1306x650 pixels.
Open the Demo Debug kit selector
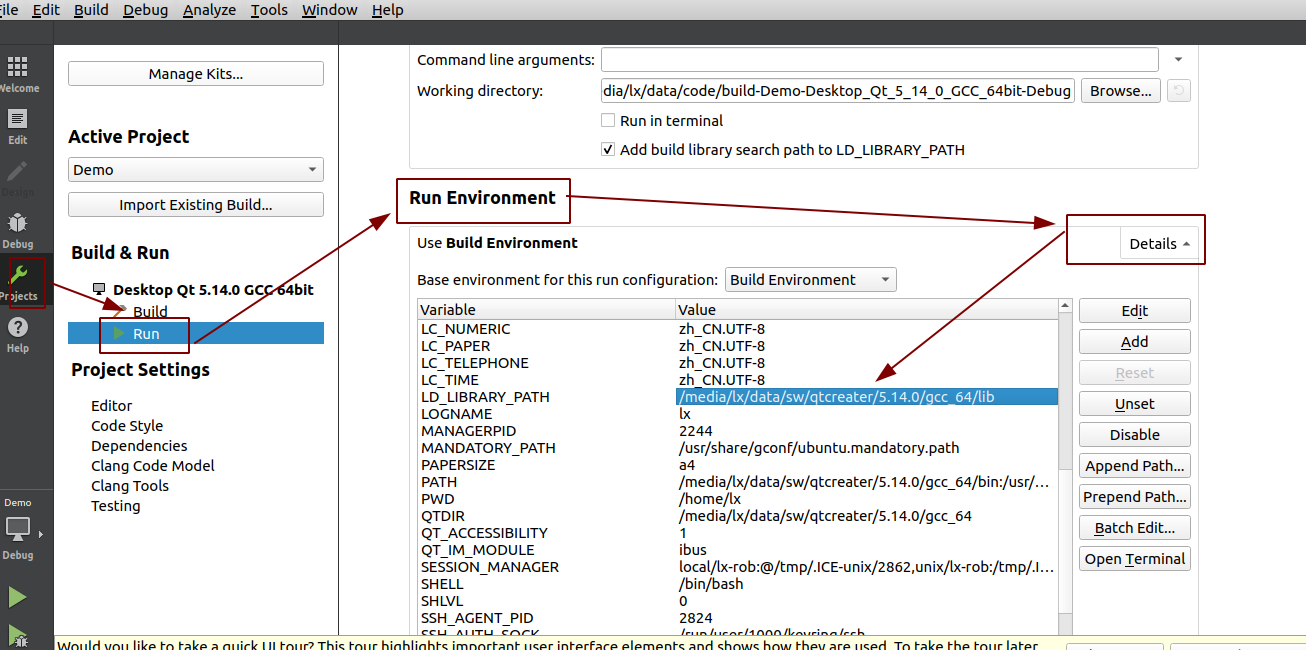click(x=18, y=528)
